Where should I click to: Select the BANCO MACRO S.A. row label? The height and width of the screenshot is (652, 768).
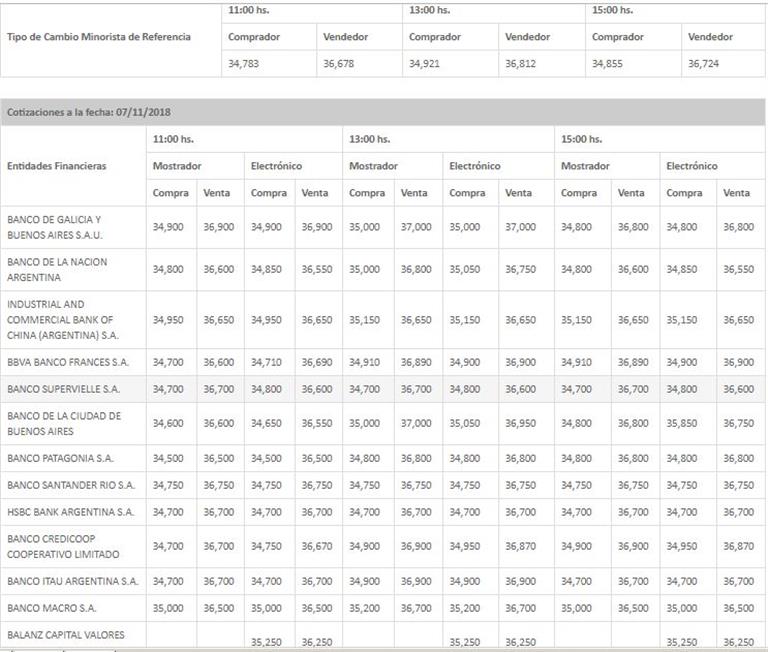point(51,608)
